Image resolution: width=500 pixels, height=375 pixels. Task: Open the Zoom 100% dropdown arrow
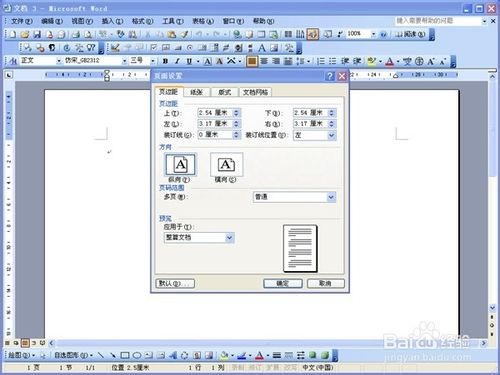tap(373, 34)
